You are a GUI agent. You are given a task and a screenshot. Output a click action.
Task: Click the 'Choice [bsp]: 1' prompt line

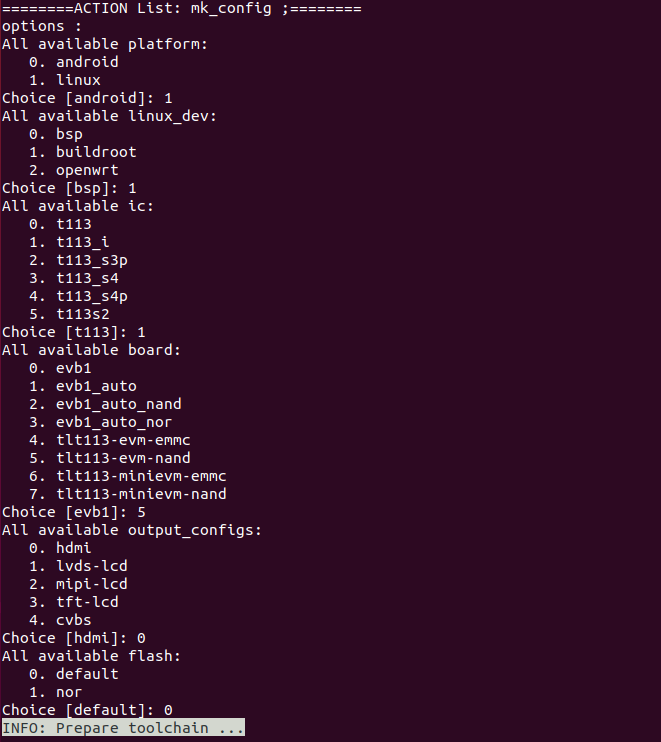(69, 188)
